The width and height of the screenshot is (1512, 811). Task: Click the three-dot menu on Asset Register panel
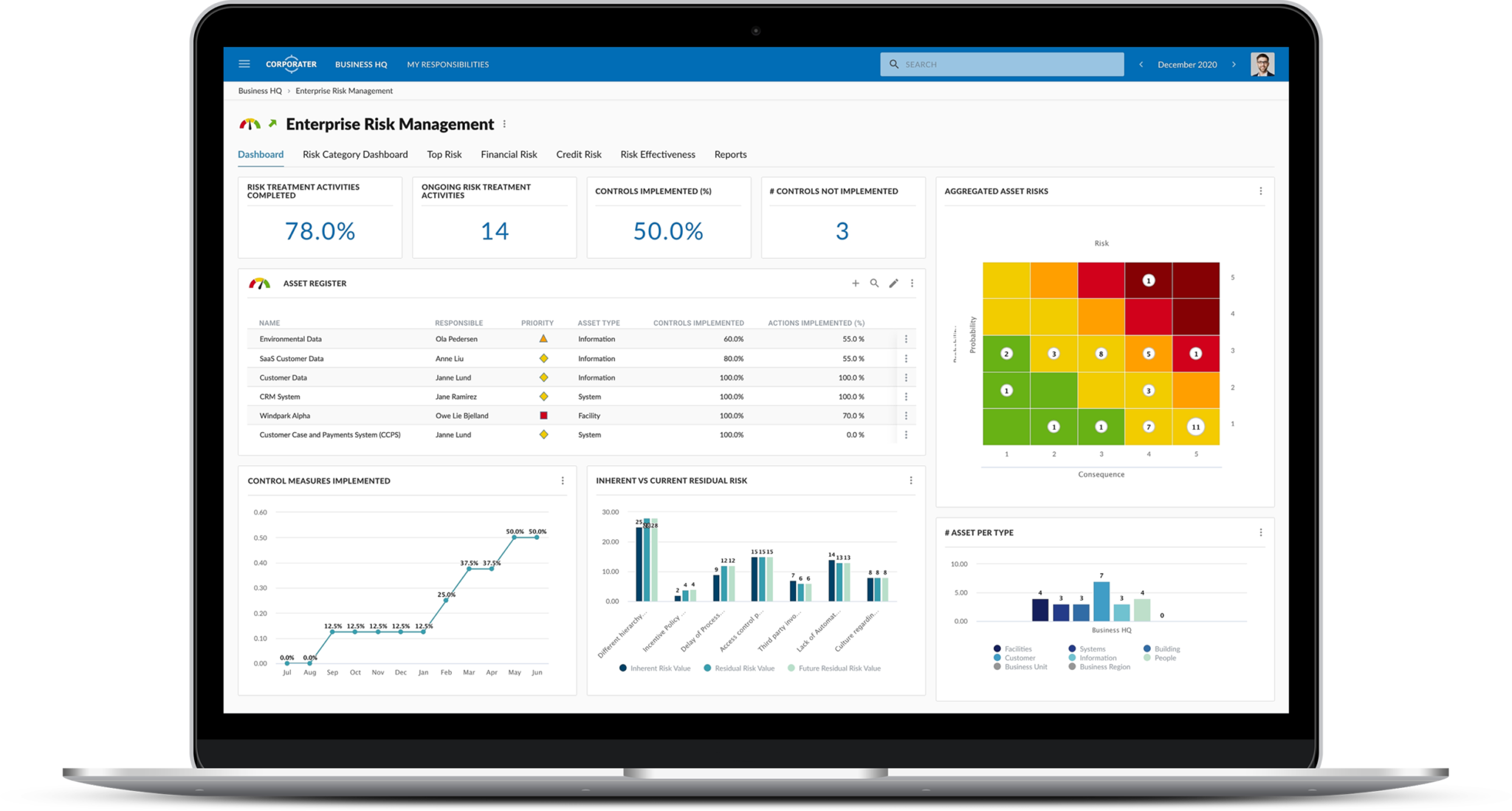tap(912, 283)
